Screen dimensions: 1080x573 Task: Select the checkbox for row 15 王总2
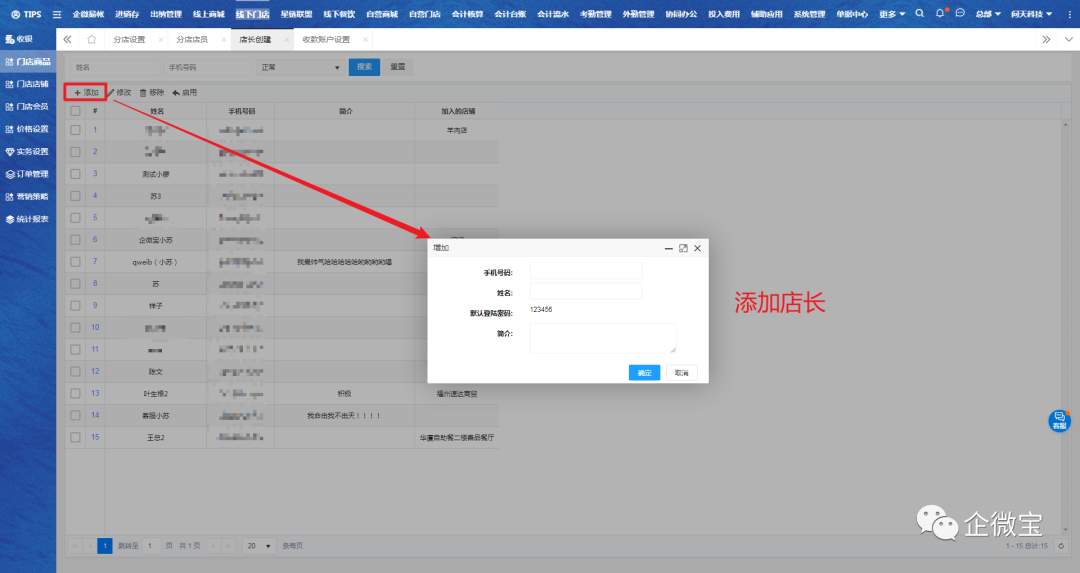click(x=75, y=437)
